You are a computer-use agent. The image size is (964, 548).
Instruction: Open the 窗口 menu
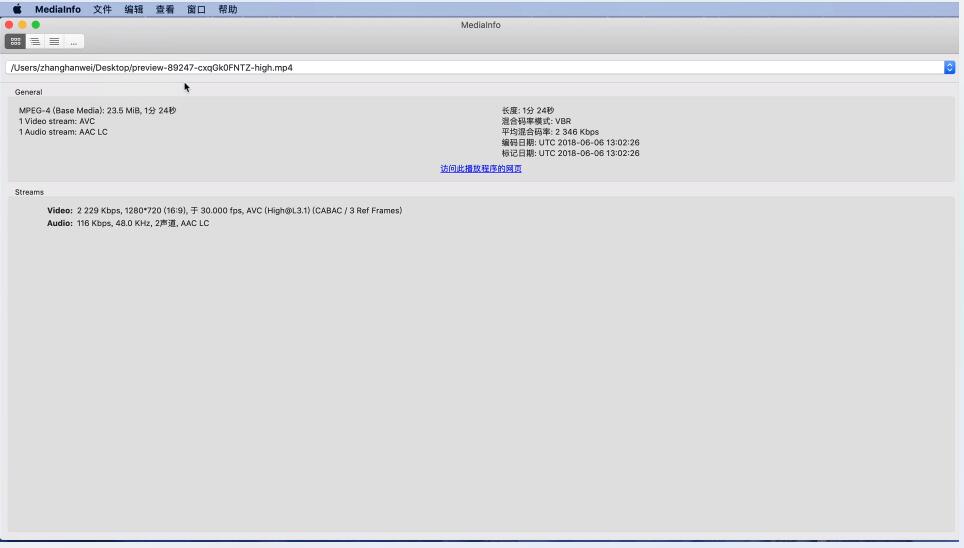pyautogui.click(x=196, y=9)
